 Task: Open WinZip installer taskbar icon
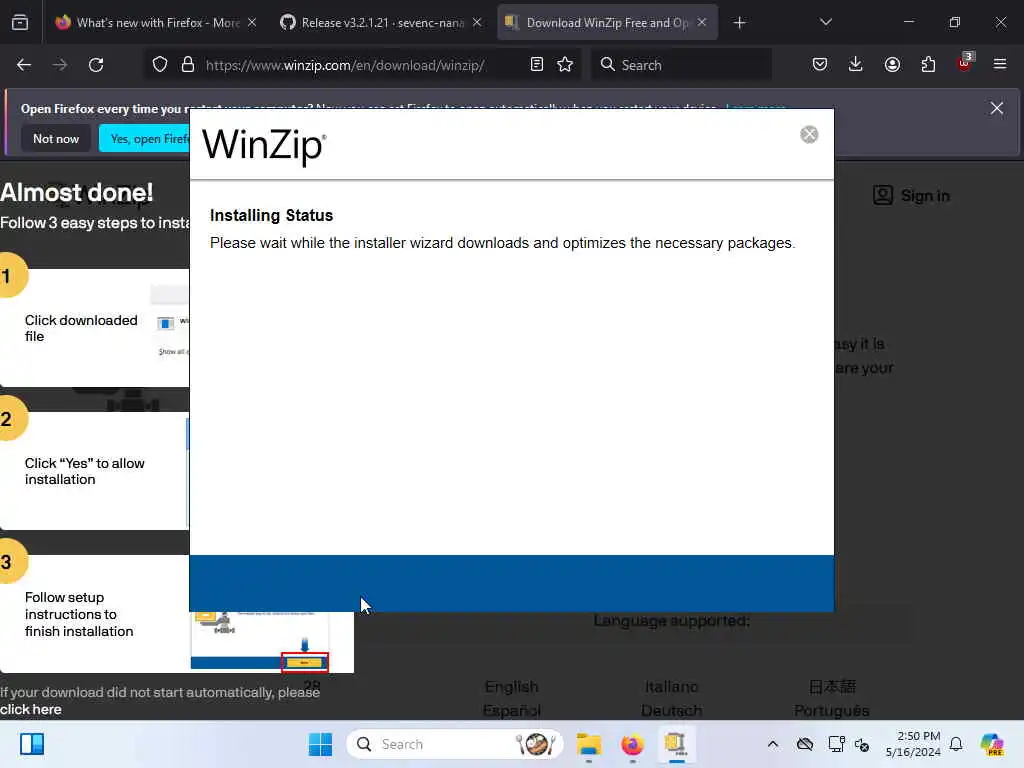pyautogui.click(x=676, y=744)
